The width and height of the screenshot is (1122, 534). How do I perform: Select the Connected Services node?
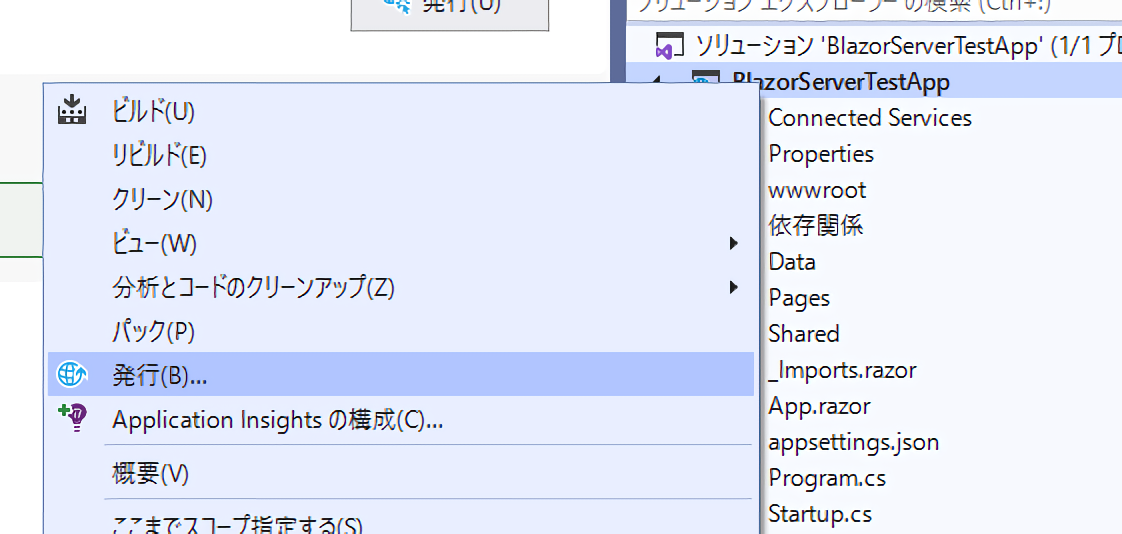point(869,118)
